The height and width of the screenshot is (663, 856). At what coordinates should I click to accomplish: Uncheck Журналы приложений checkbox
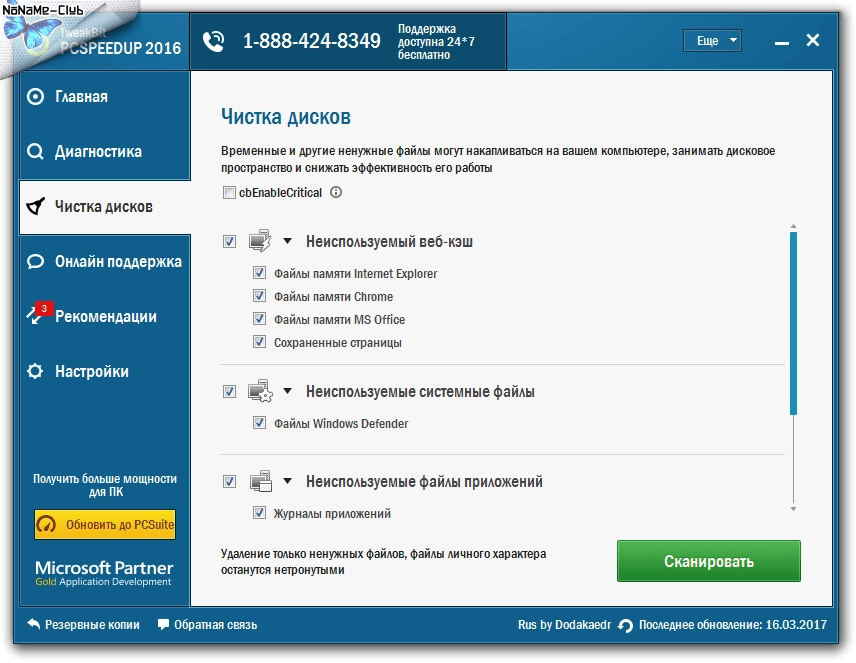pos(259,513)
